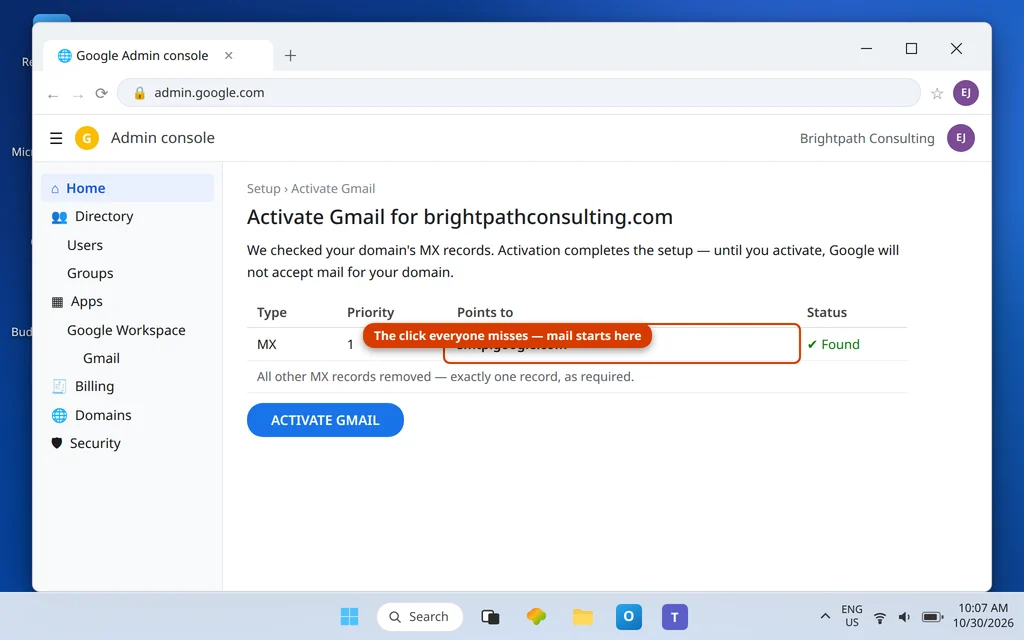Click the MX record type cell
Image resolution: width=1024 pixels, height=640 pixels.
pyautogui.click(x=266, y=344)
